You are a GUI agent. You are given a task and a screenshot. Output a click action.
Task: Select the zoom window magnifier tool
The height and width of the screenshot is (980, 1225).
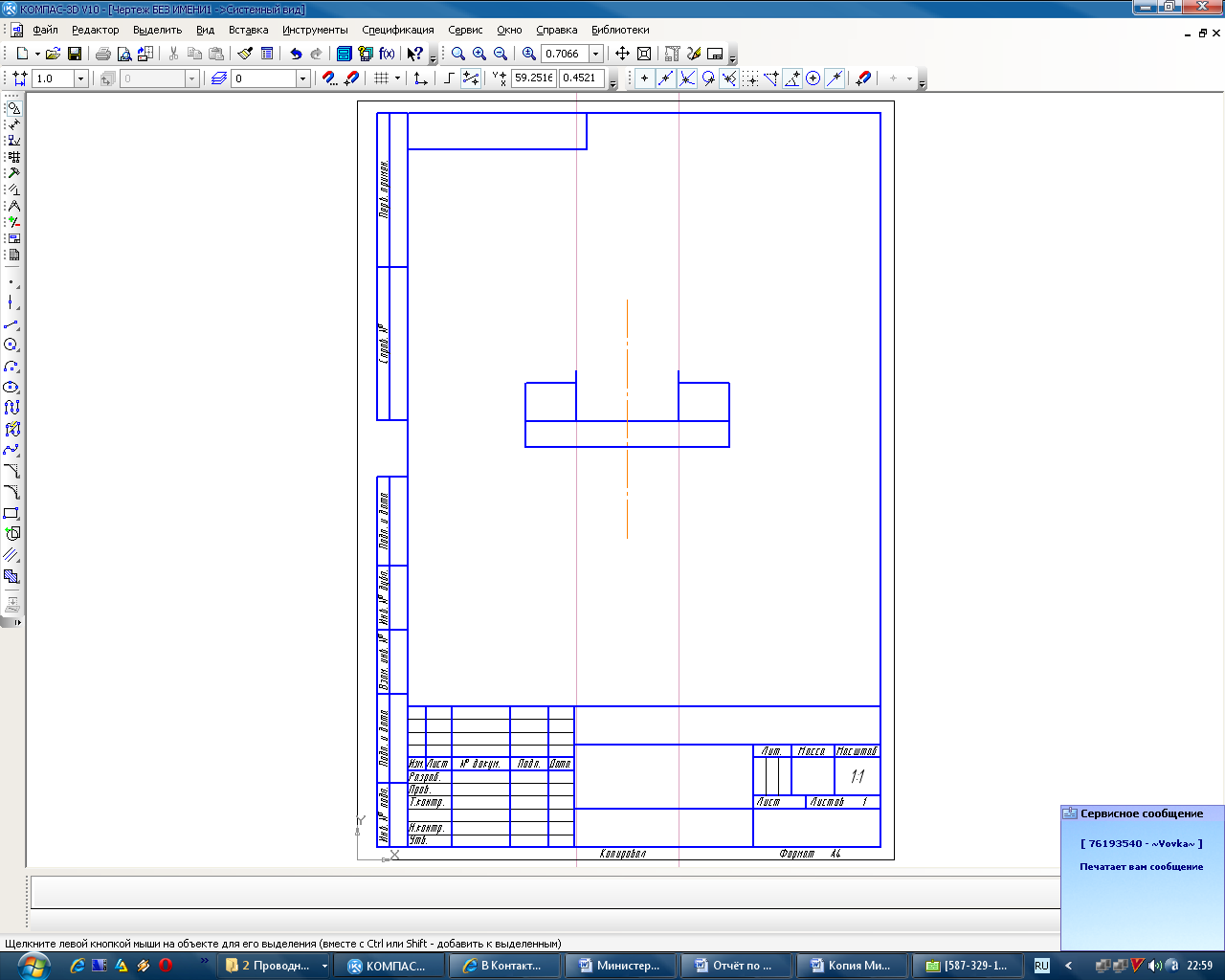click(x=458, y=54)
